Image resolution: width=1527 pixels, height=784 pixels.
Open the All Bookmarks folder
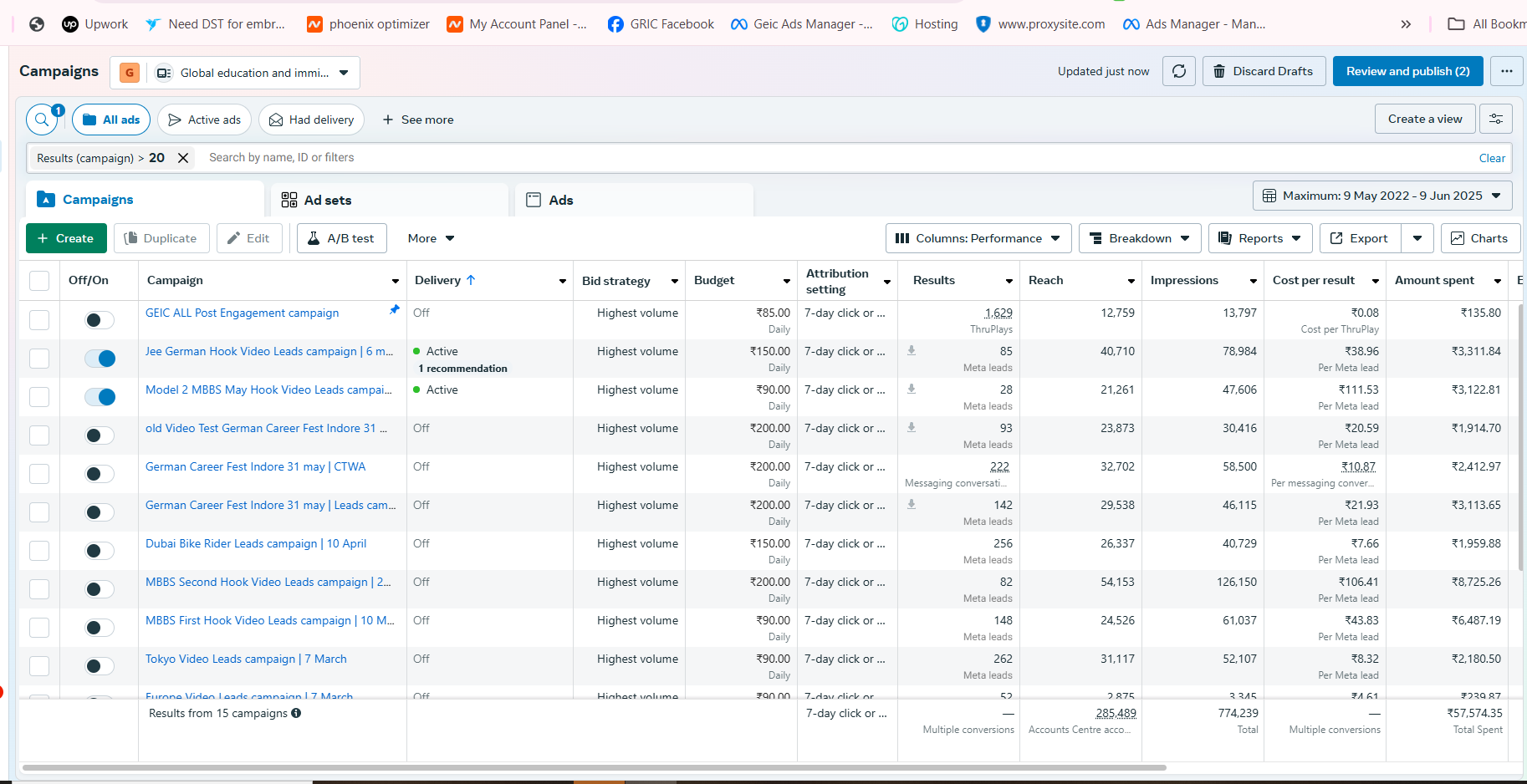pos(1487,24)
